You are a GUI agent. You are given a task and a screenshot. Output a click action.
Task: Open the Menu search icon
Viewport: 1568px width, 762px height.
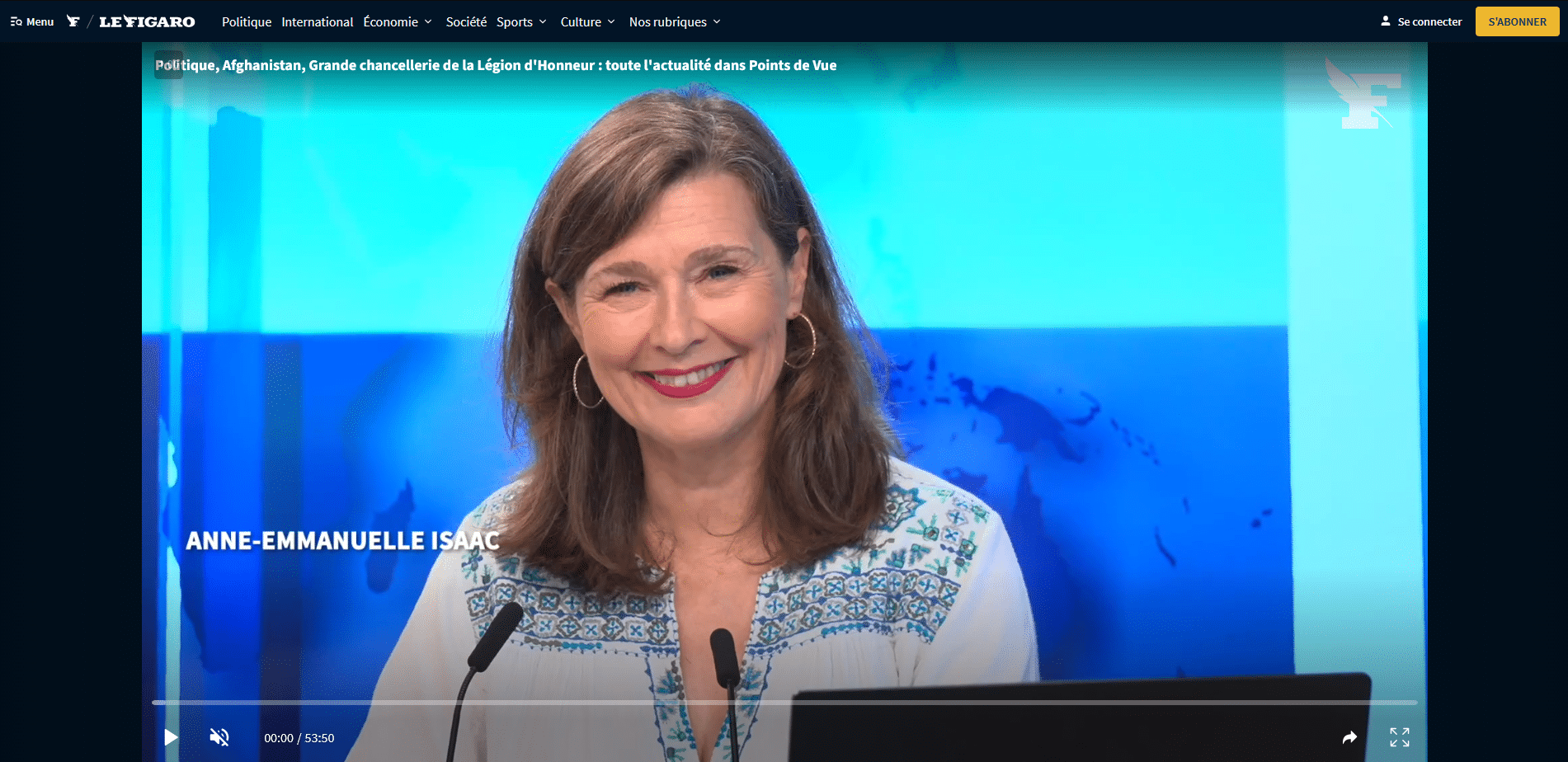(x=16, y=21)
